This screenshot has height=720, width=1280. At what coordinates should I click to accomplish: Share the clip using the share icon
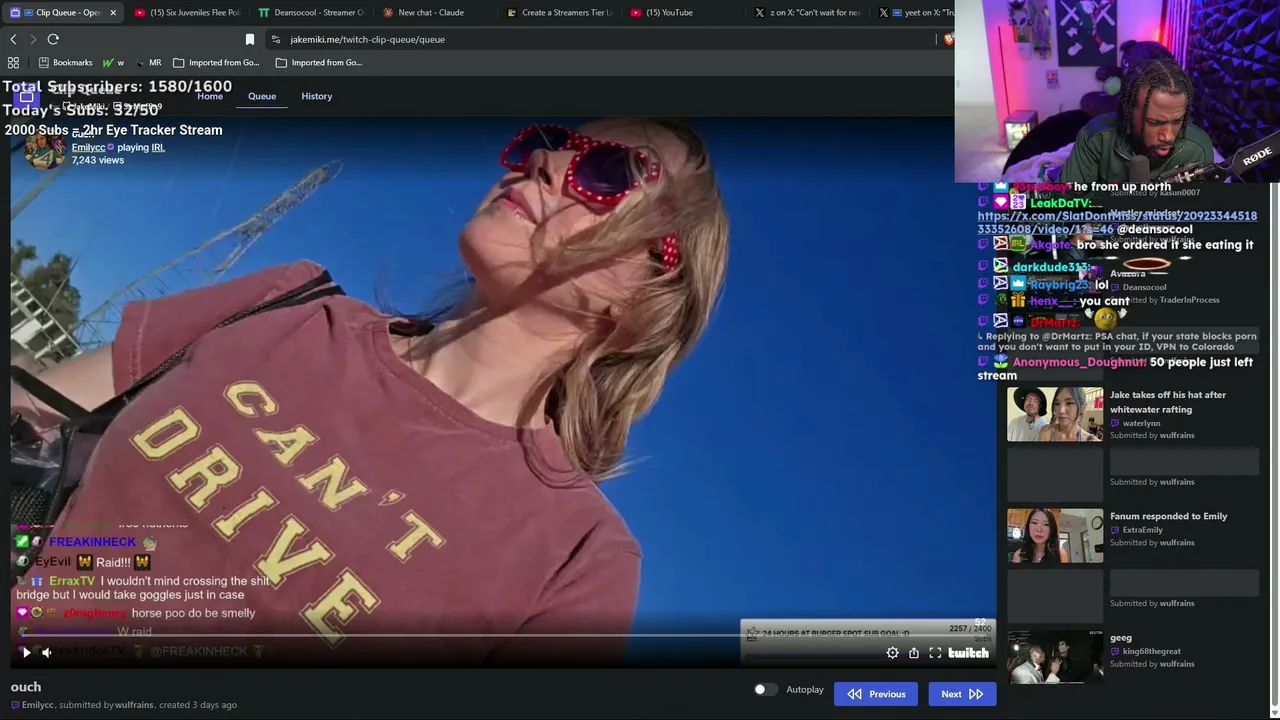coord(914,653)
